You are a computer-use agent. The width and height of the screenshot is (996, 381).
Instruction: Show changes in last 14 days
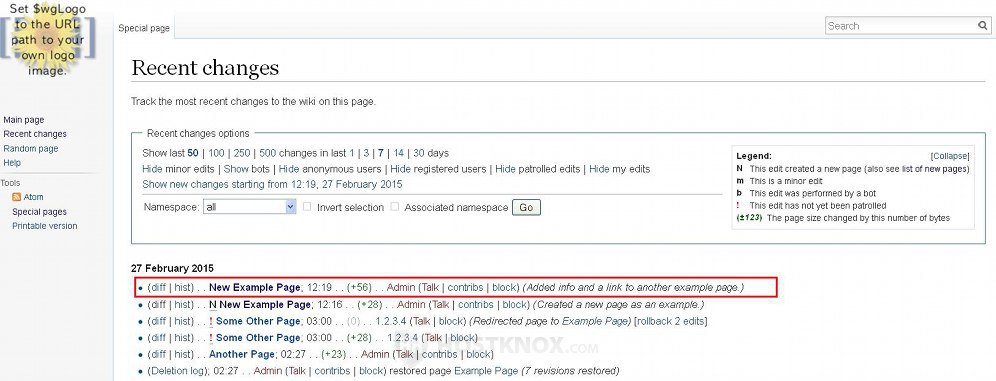pyautogui.click(x=398, y=153)
